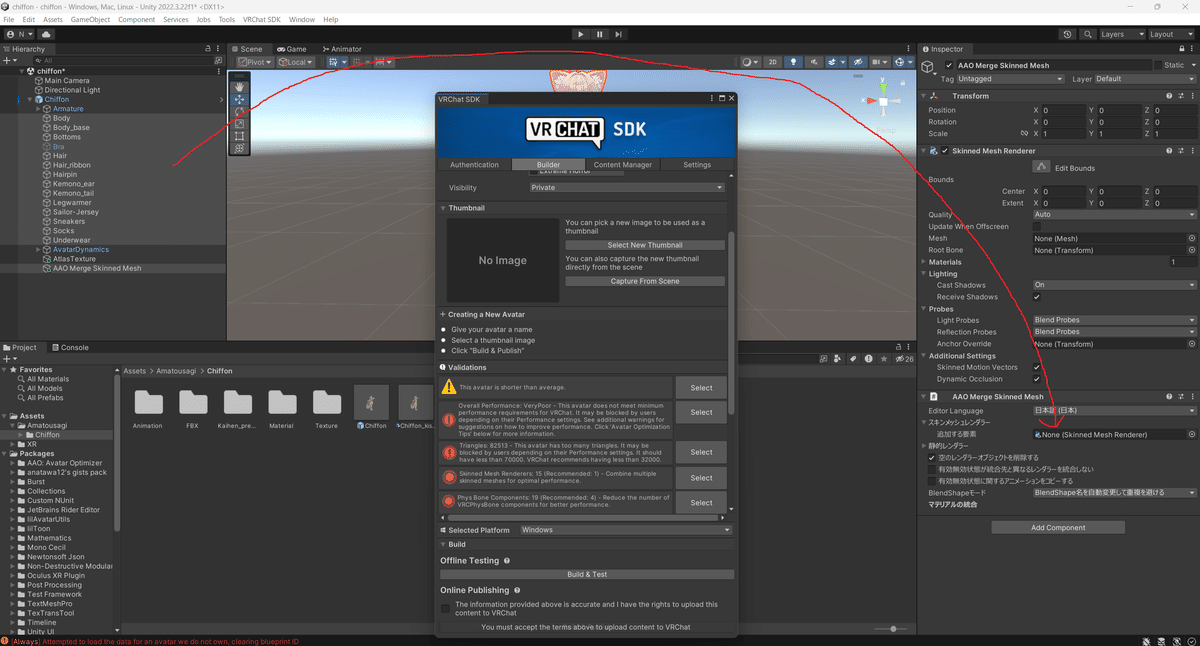Click the Build & Test button
This screenshot has height=646, width=1200.
click(x=587, y=575)
